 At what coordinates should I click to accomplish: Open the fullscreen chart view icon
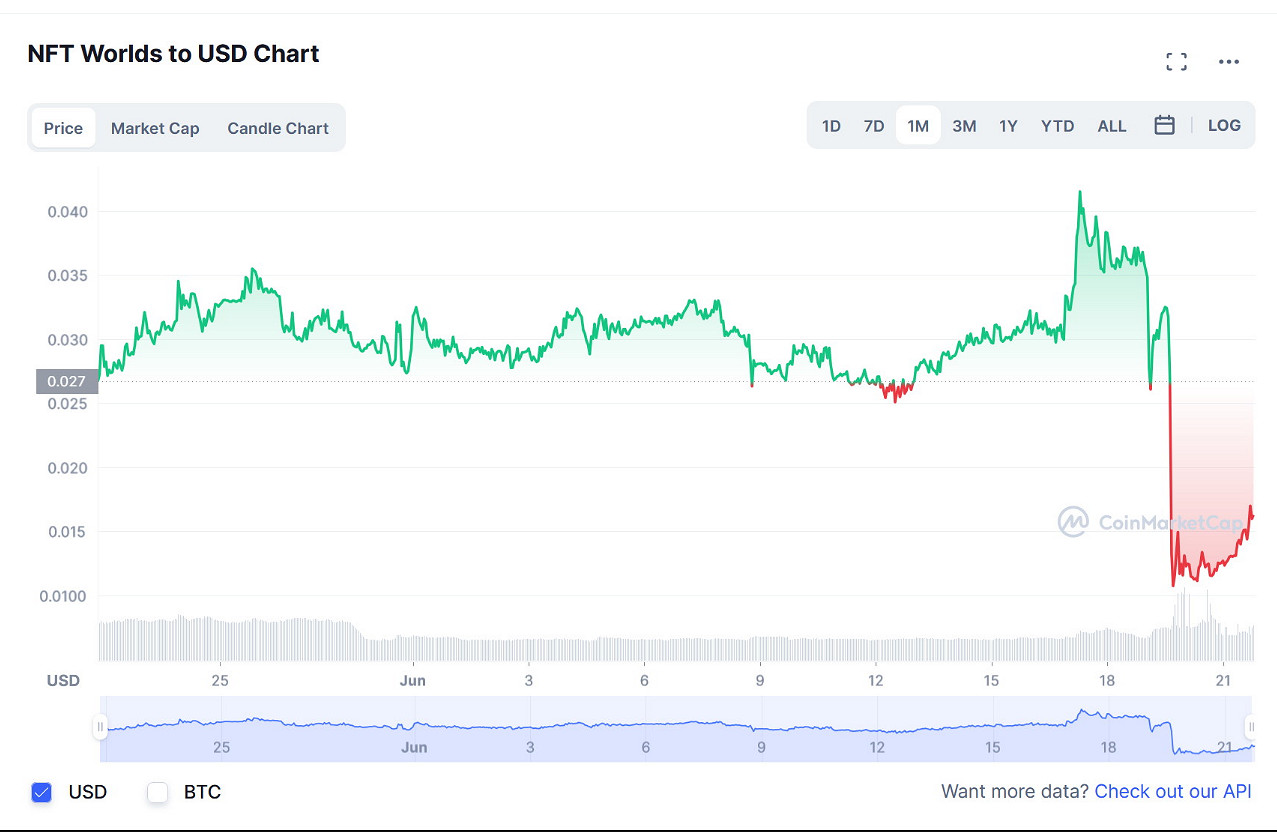pyautogui.click(x=1177, y=62)
